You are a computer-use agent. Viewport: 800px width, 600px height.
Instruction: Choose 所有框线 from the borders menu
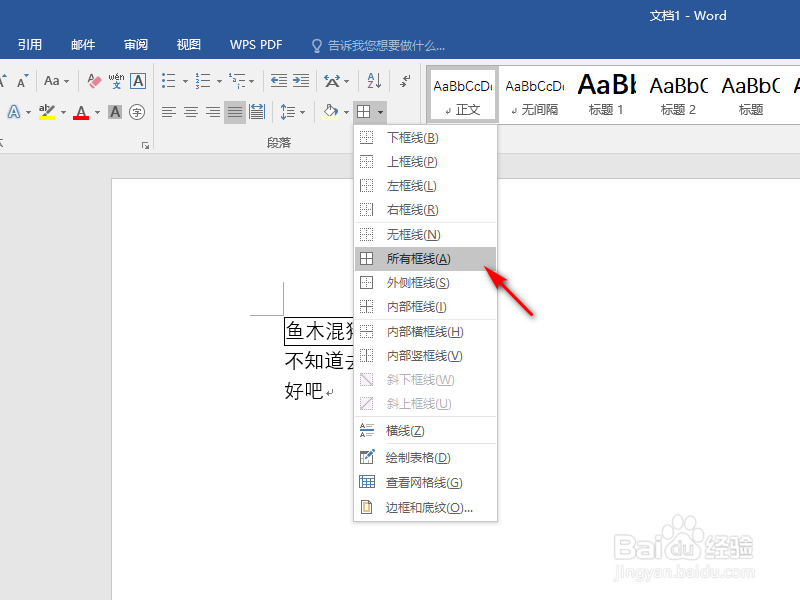[x=418, y=258]
